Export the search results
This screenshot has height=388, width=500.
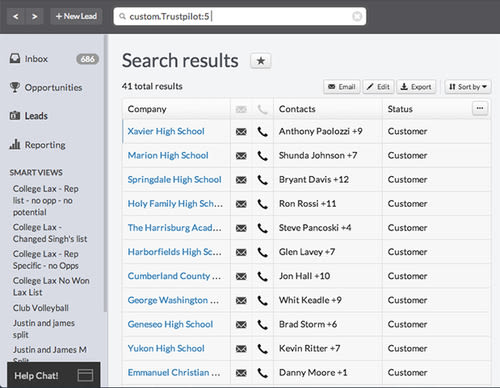[x=416, y=87]
